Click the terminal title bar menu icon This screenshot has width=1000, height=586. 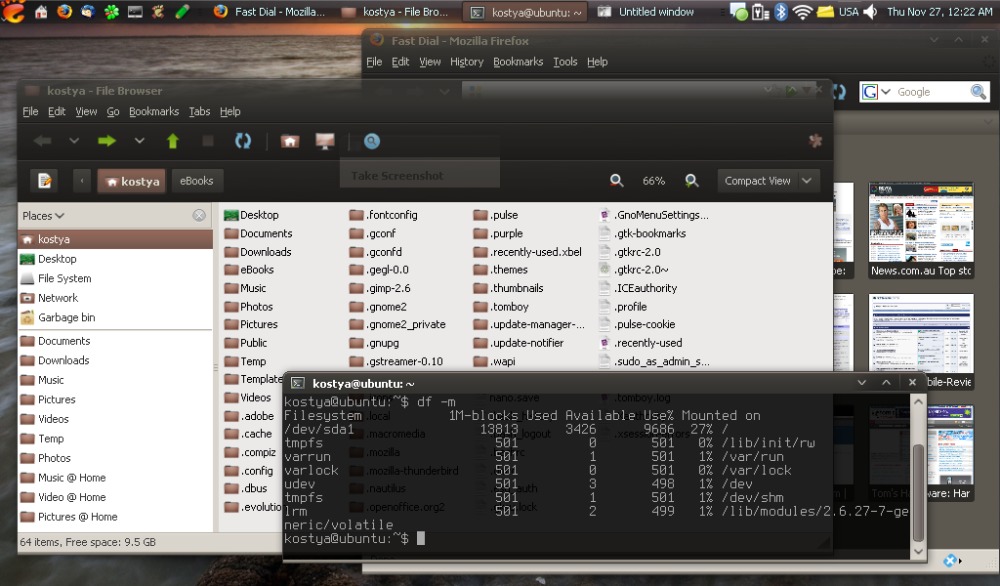297,383
